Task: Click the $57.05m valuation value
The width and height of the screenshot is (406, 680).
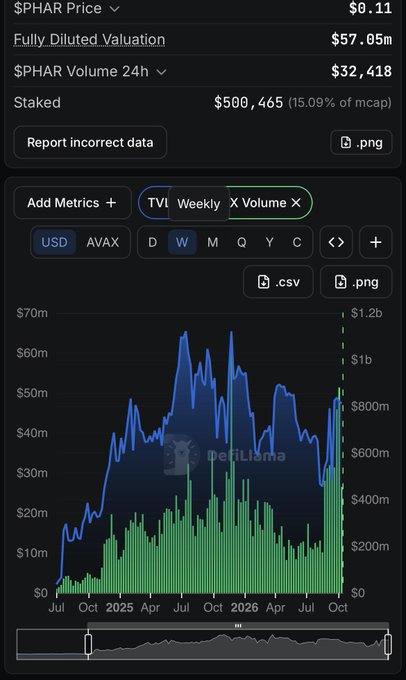Action: [361, 39]
